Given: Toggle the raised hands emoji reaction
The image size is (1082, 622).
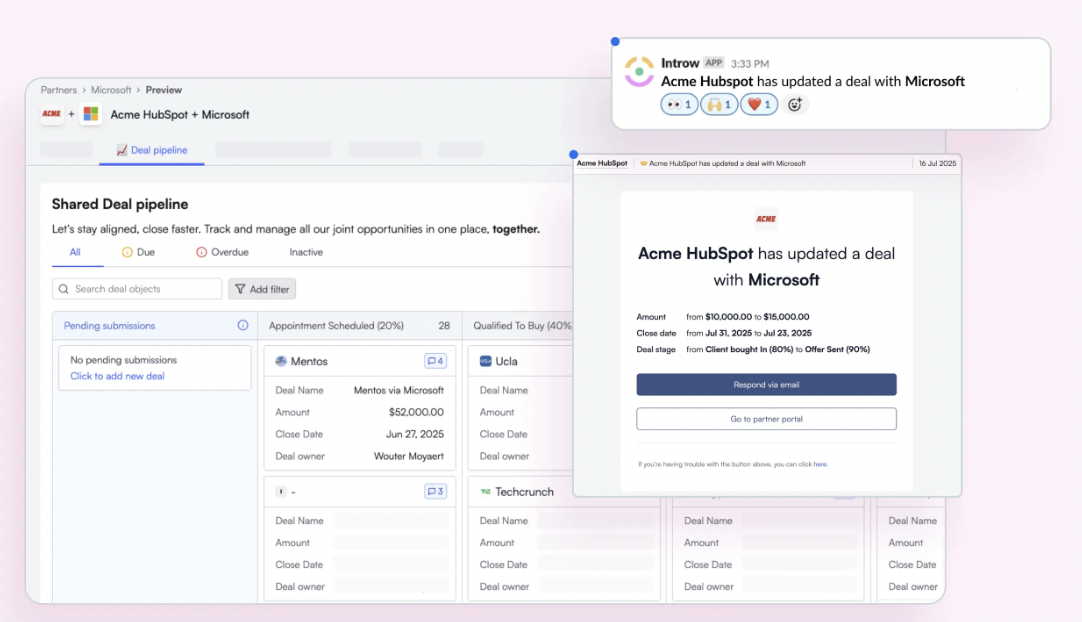Looking at the screenshot, I should click(x=719, y=104).
